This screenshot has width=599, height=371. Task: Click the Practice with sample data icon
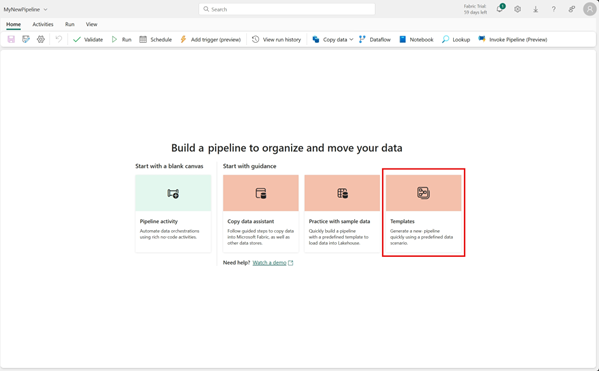(x=342, y=193)
